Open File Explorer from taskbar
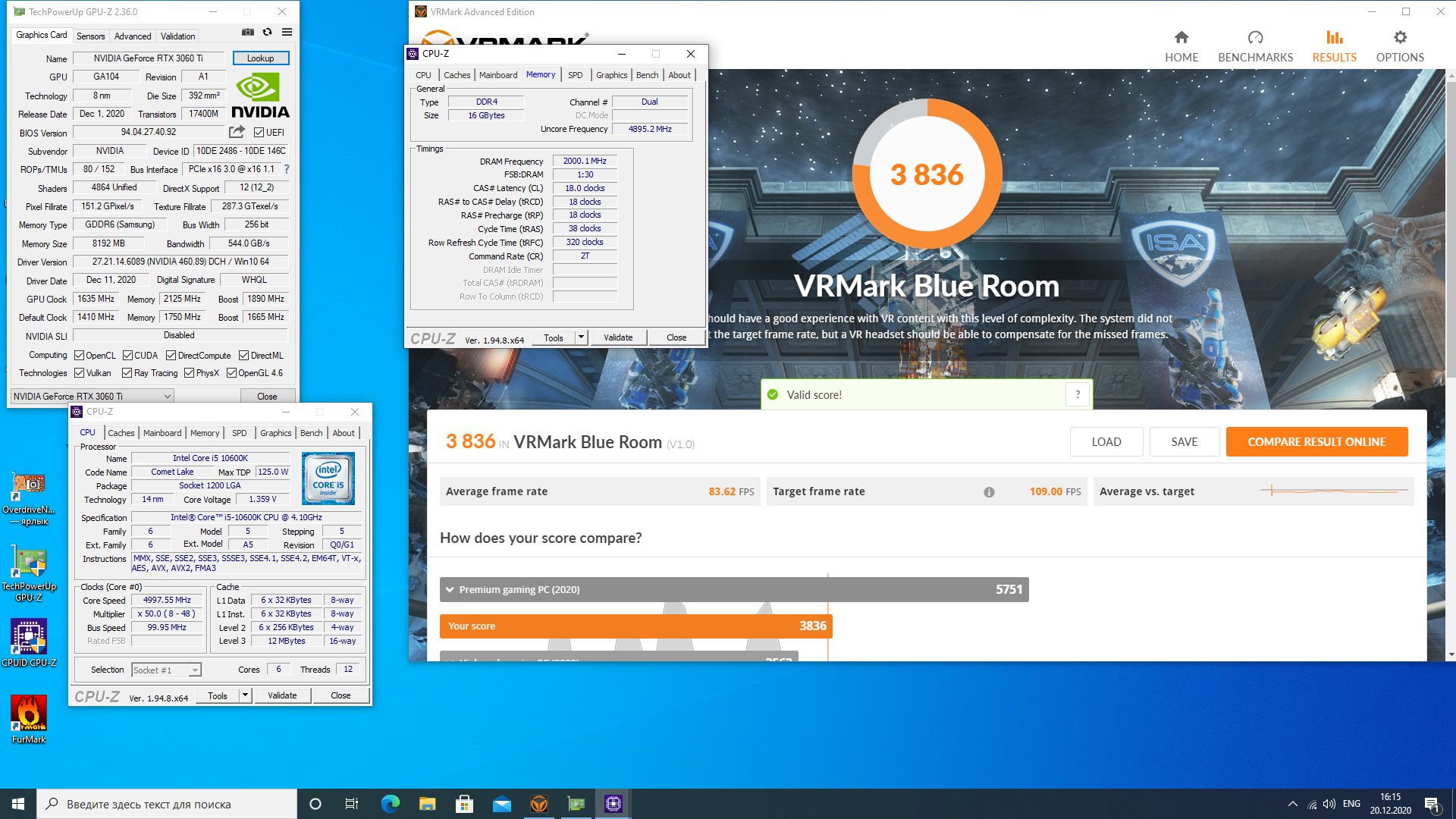1456x819 pixels. coord(427,804)
